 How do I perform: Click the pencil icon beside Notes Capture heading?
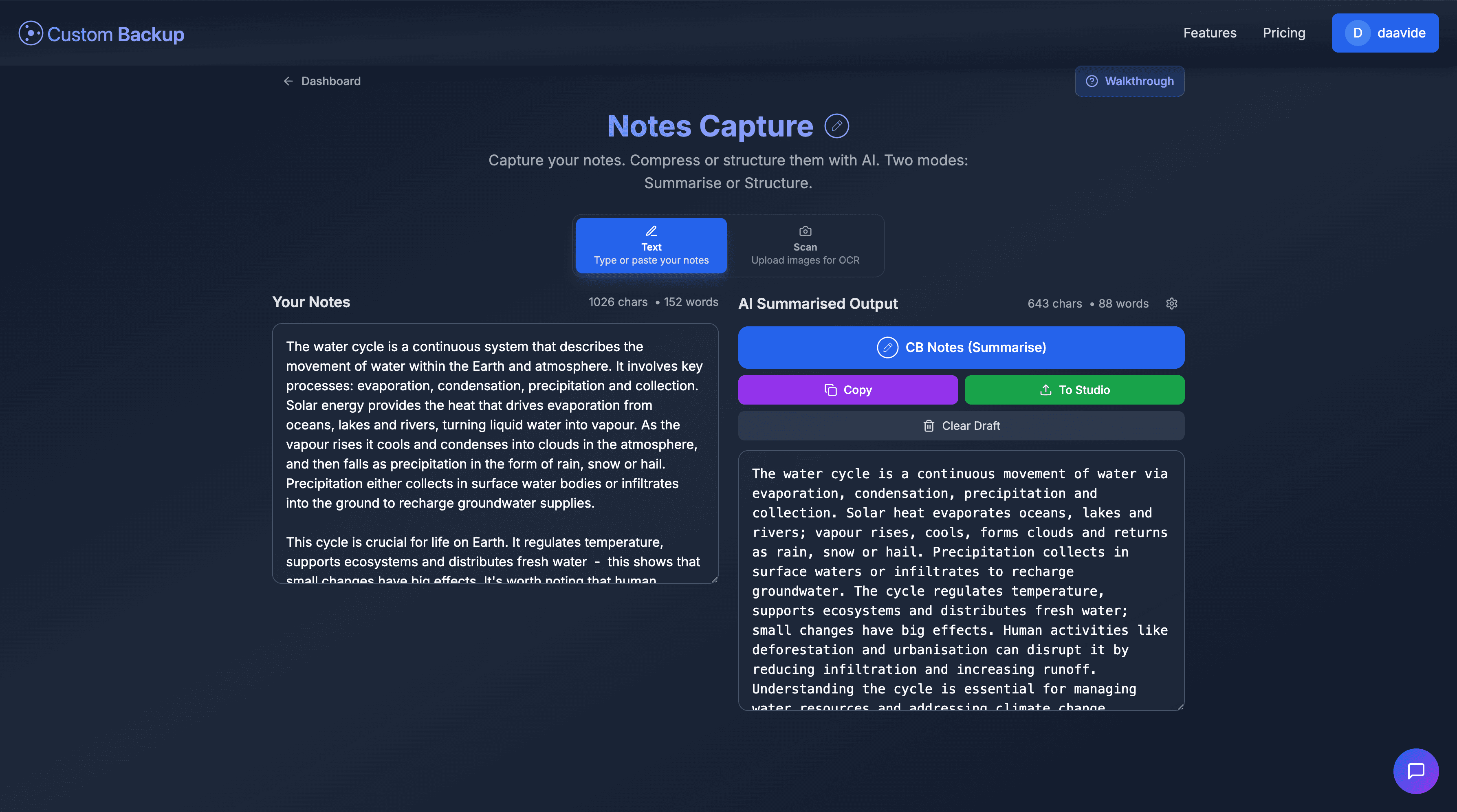(836, 125)
